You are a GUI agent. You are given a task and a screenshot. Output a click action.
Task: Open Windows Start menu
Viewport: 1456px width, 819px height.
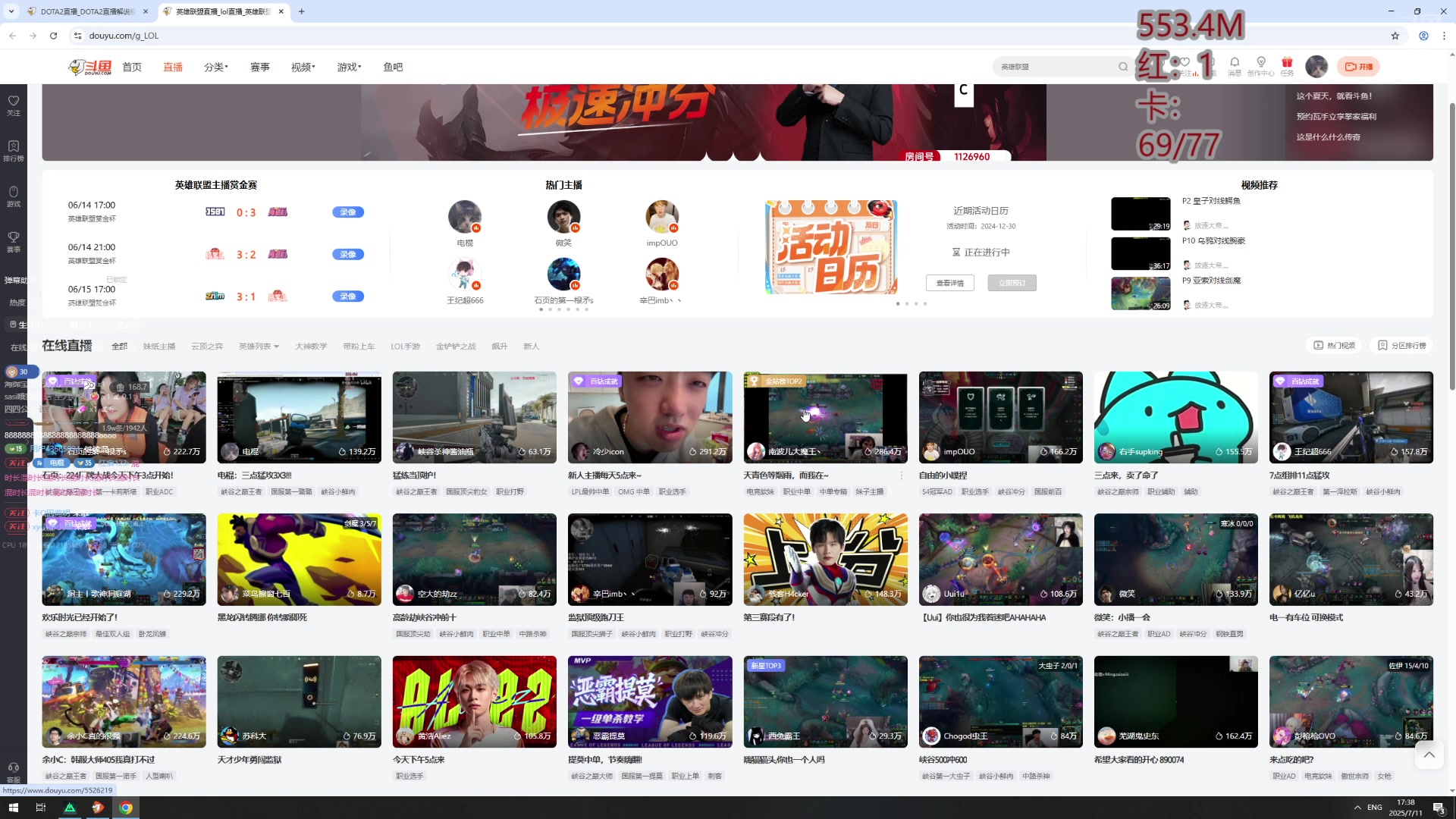tap(13, 808)
